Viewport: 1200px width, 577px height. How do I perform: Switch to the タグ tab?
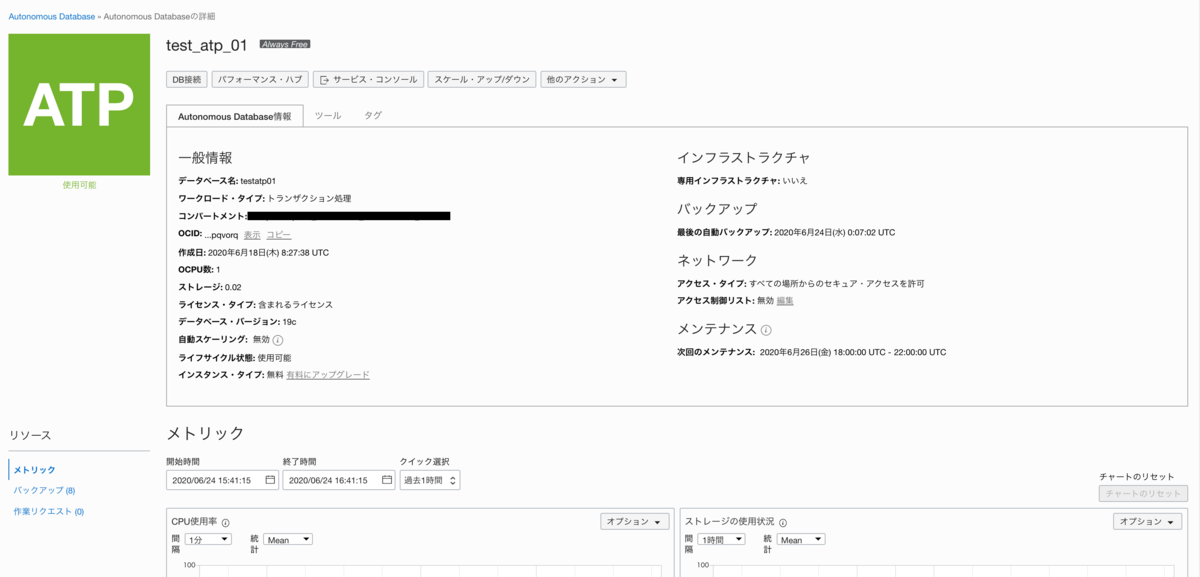373,116
